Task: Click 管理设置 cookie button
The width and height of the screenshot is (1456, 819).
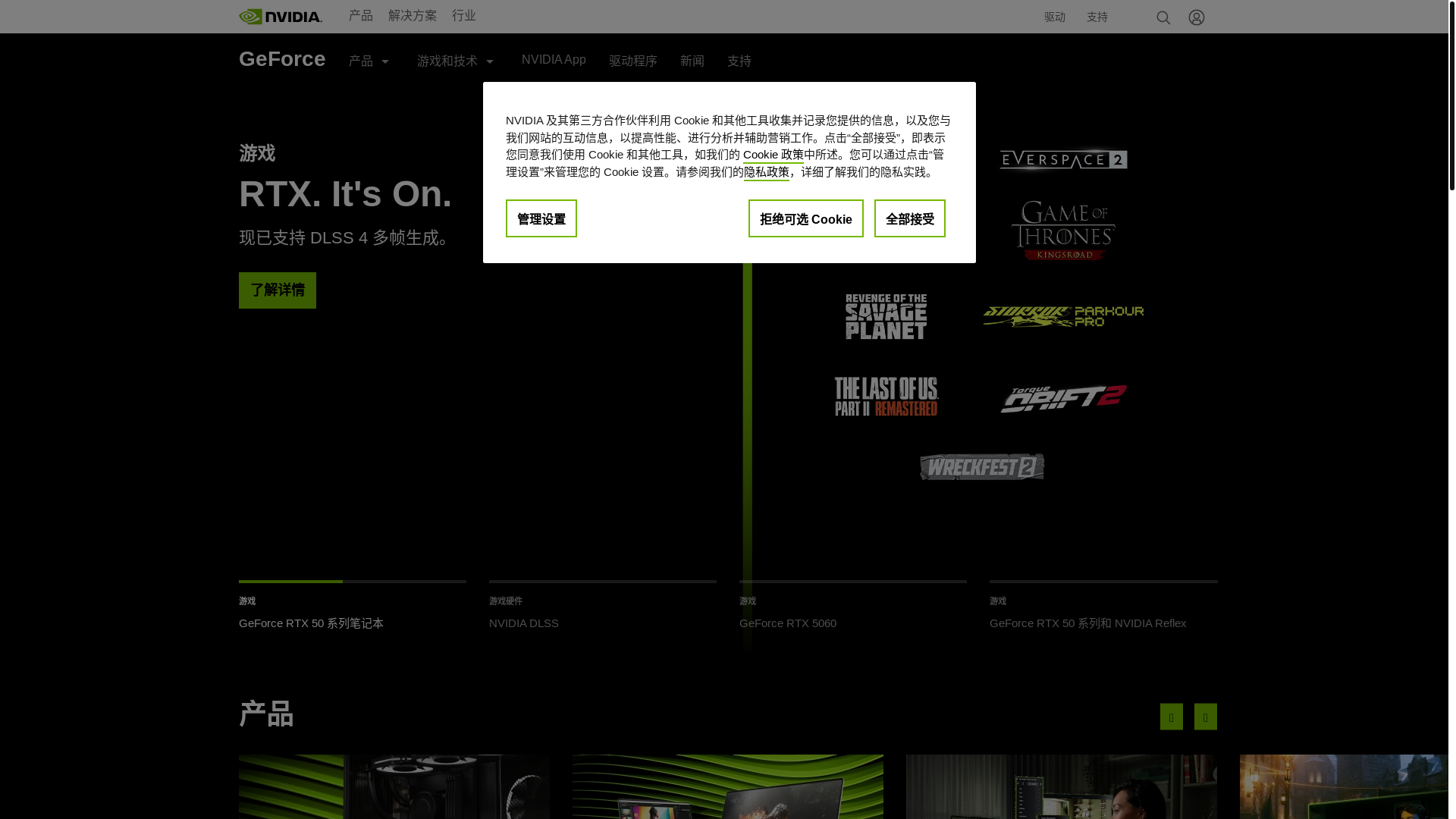Action: (x=541, y=218)
